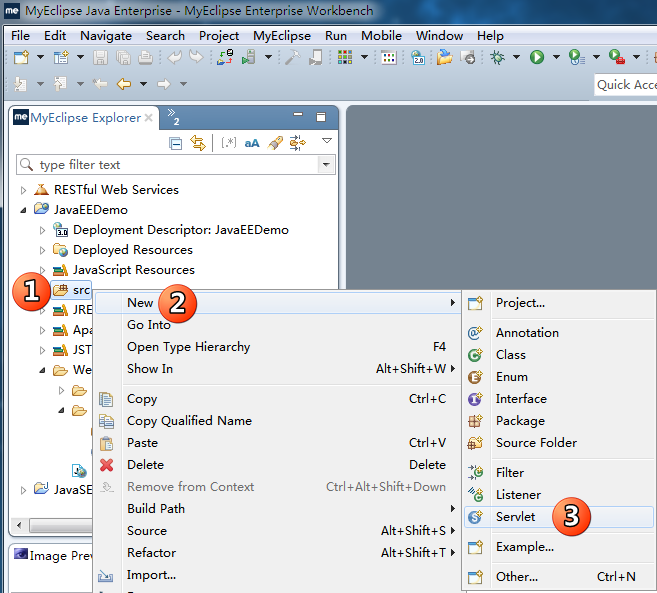Open Explorer view menu triangle

[x=327, y=141]
